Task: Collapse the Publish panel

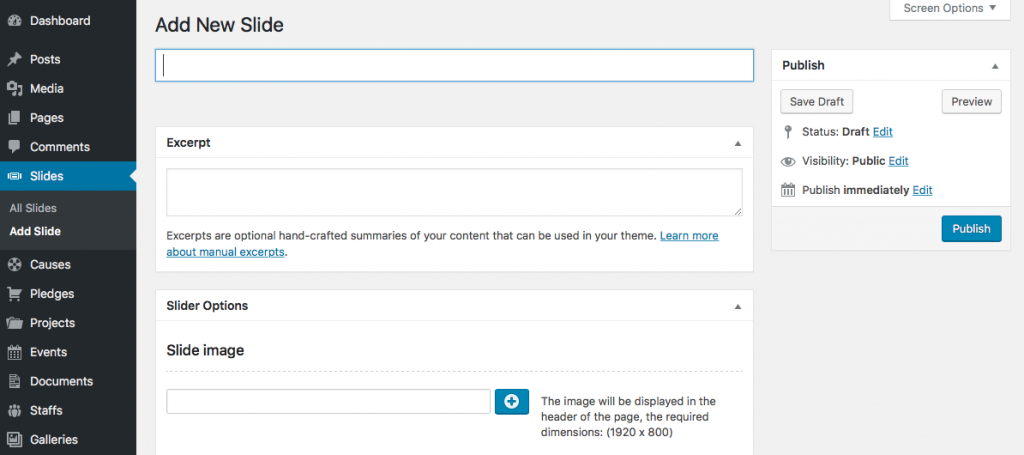Action: 994,66
